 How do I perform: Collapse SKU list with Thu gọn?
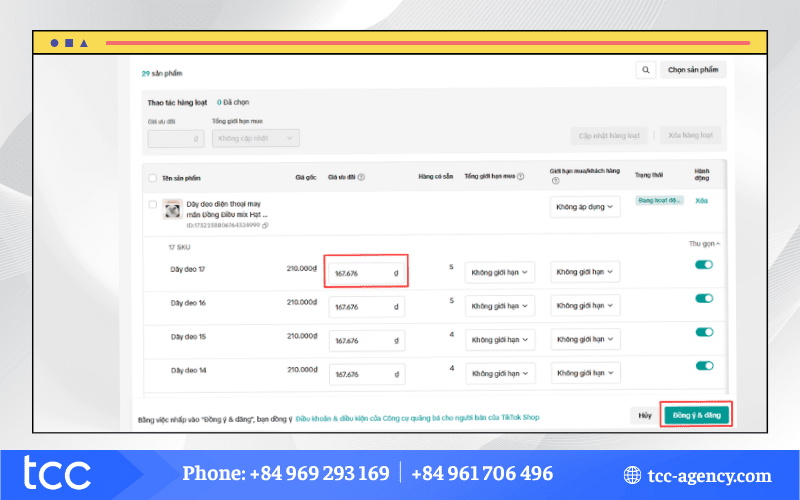pyautogui.click(x=704, y=243)
